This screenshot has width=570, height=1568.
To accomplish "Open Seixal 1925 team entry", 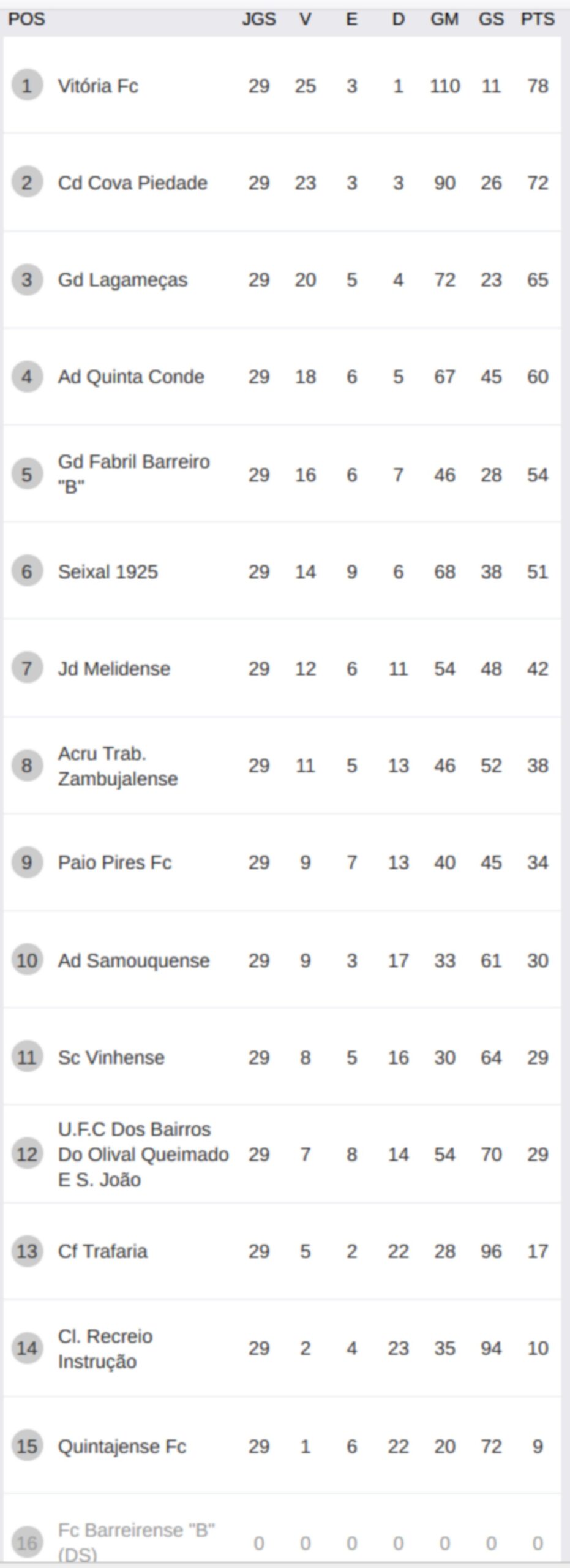I will pyautogui.click(x=108, y=571).
